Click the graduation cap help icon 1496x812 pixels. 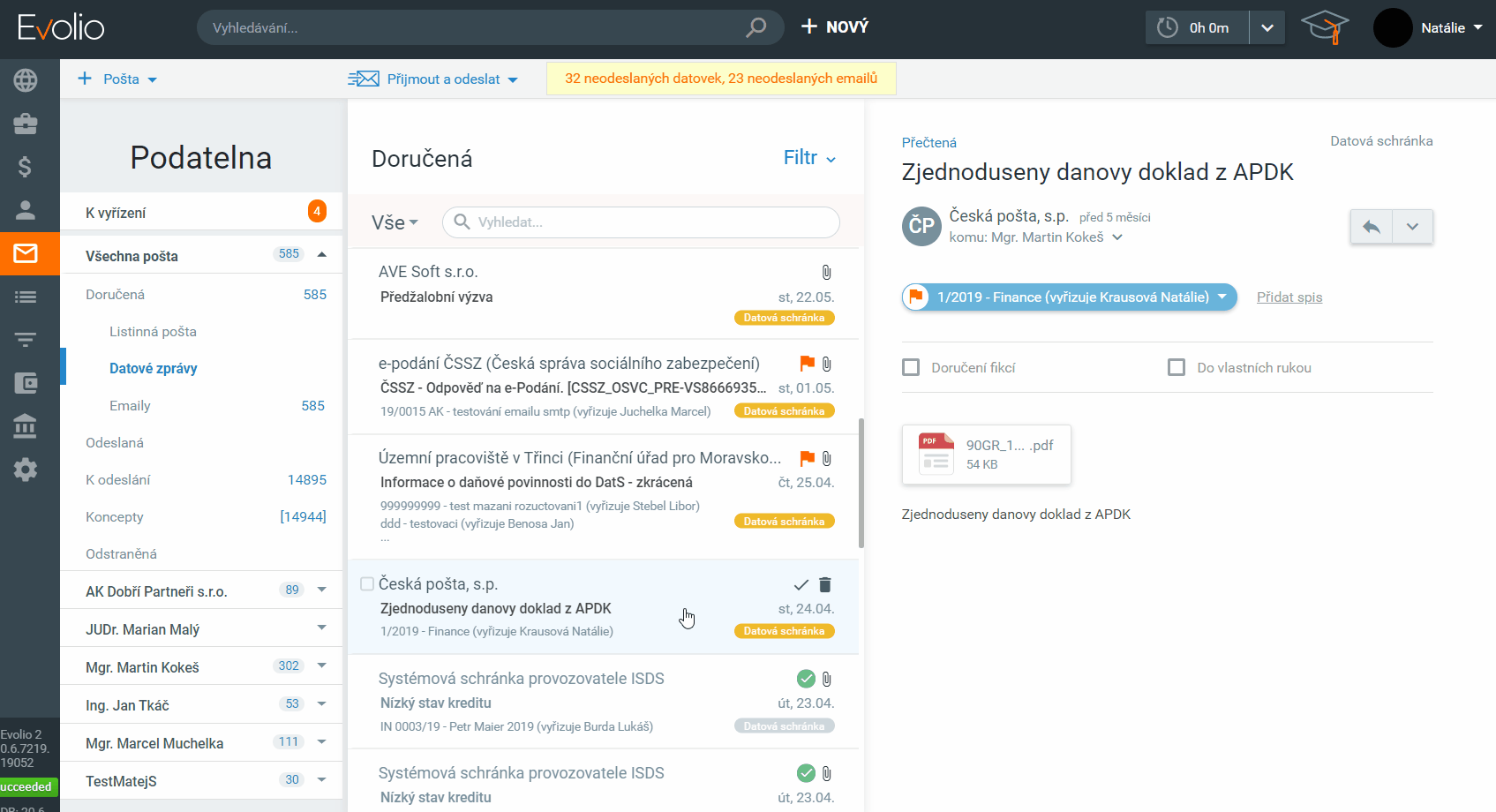point(1325,27)
